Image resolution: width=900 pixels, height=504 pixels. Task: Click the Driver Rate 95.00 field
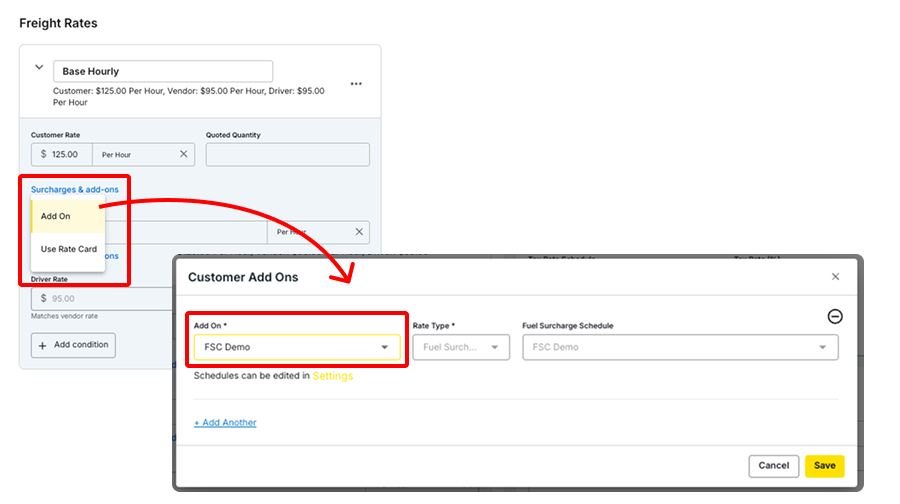click(102, 298)
